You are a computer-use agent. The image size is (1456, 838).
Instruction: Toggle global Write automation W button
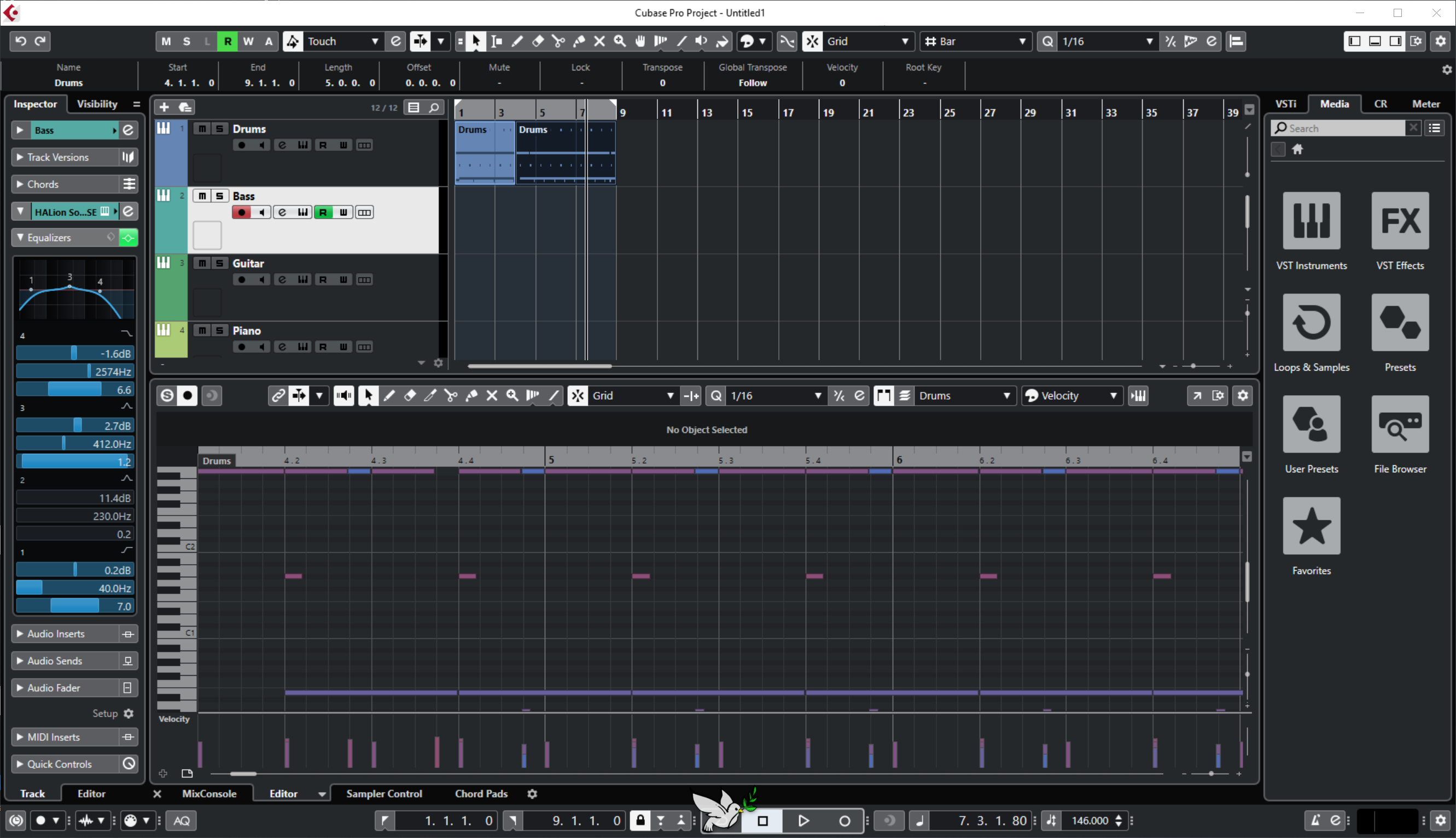click(248, 41)
